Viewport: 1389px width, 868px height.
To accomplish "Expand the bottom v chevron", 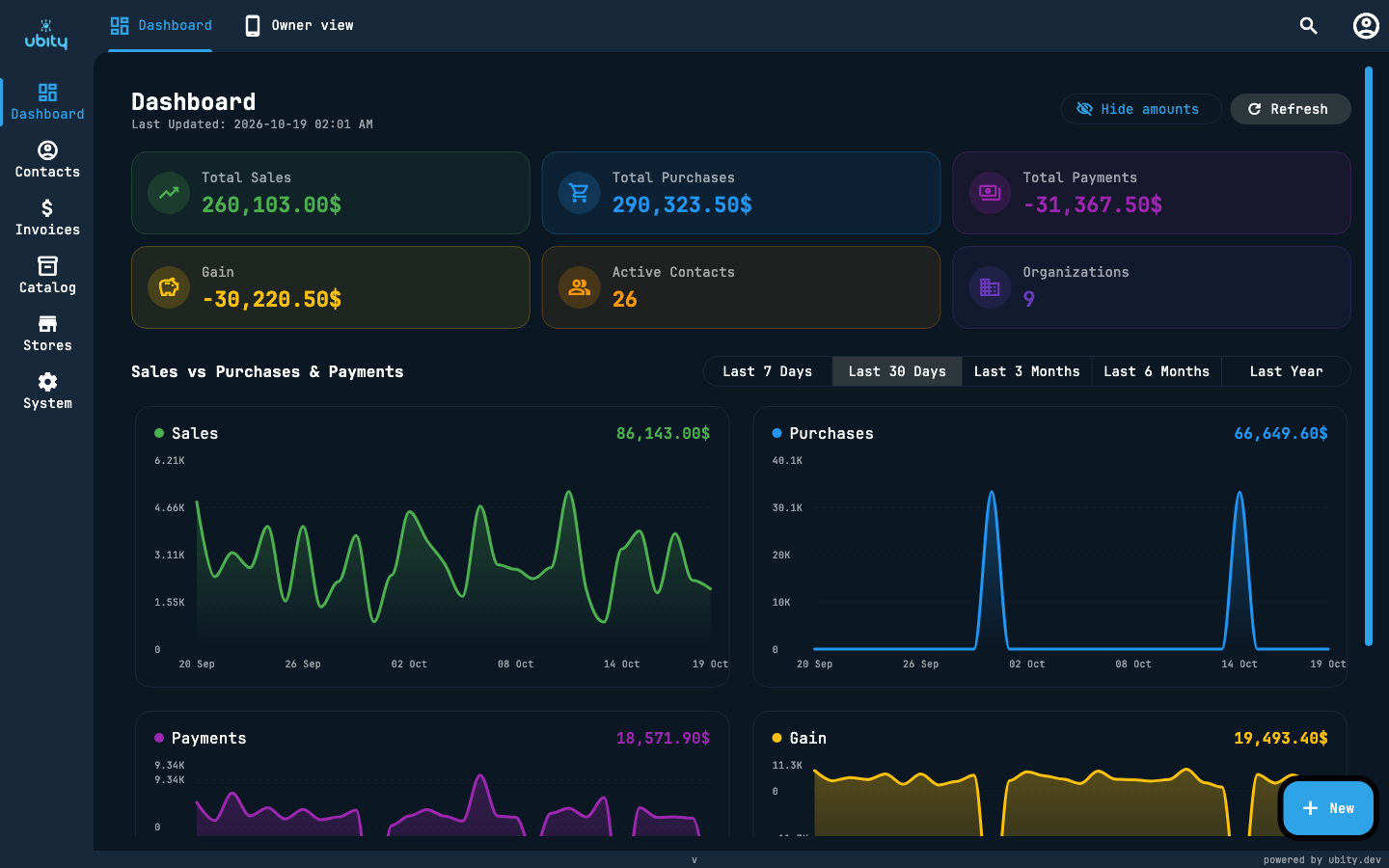I will 694,859.
